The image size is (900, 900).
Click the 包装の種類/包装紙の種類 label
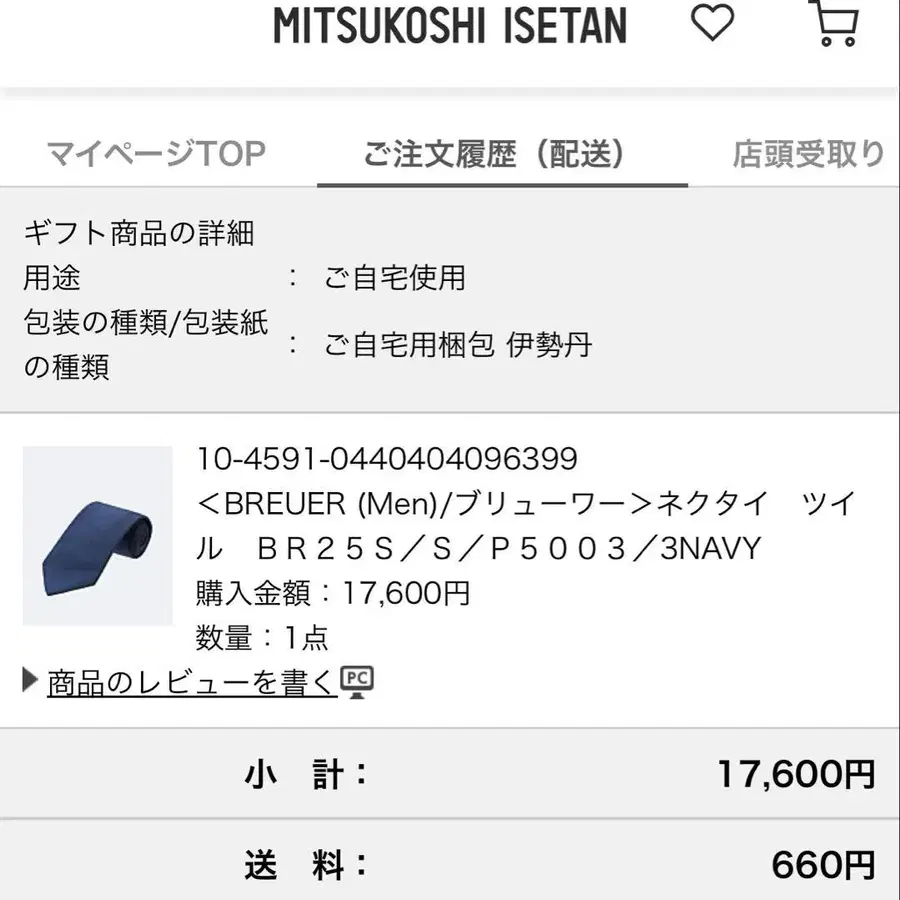(x=145, y=345)
